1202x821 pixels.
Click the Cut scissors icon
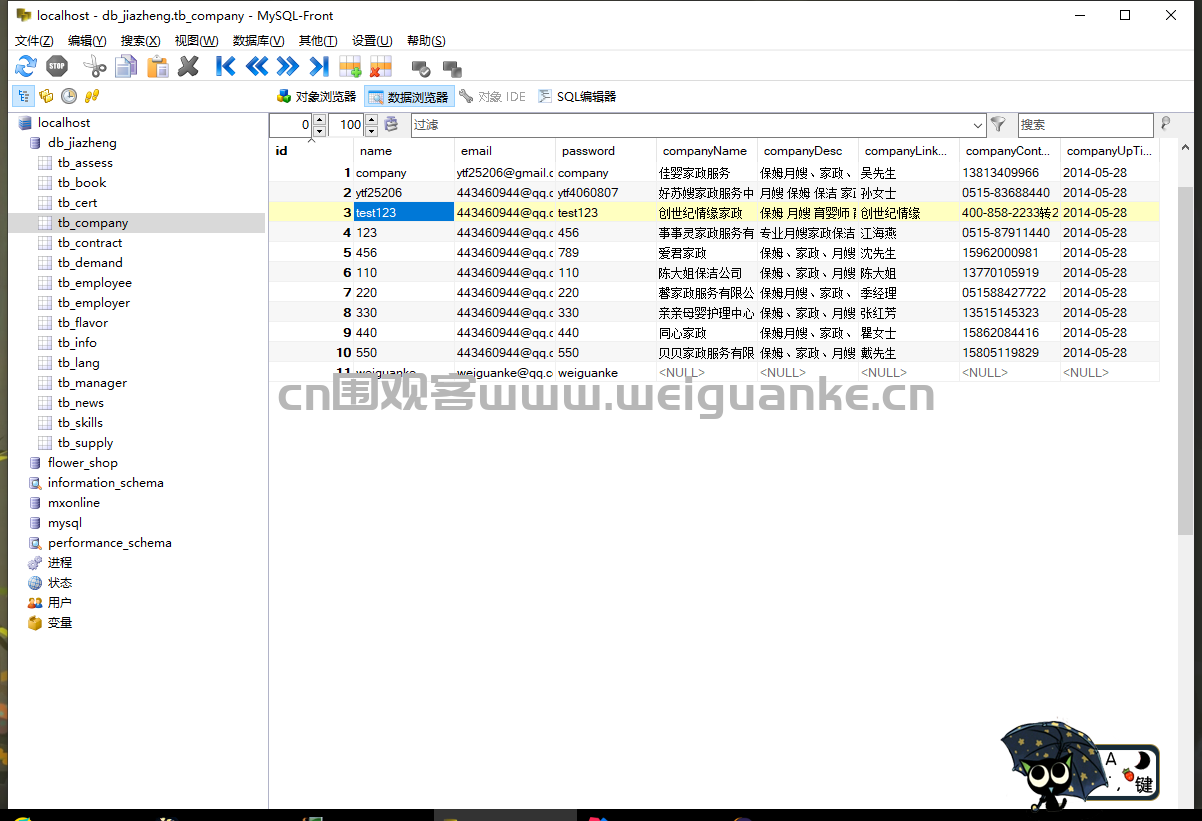pyautogui.click(x=95, y=67)
